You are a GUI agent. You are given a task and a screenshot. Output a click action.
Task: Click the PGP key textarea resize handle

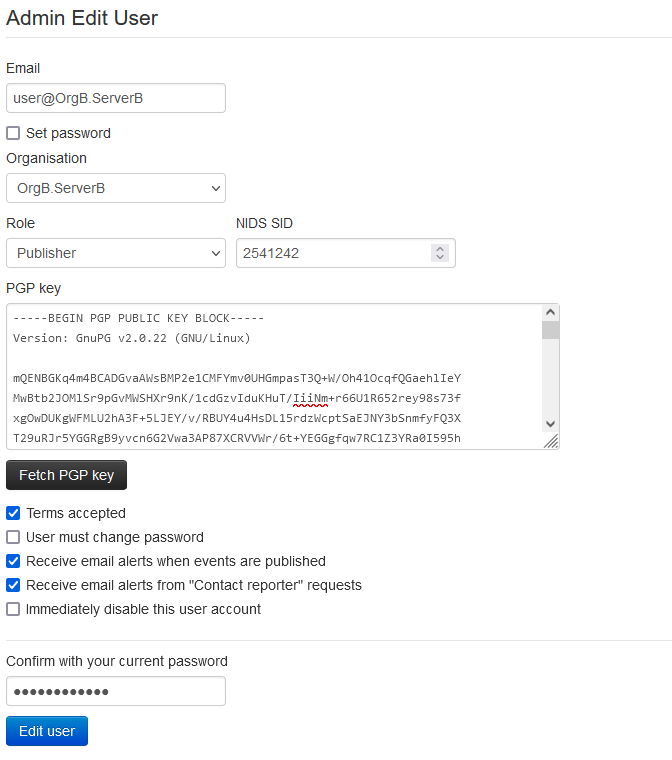(x=551, y=441)
